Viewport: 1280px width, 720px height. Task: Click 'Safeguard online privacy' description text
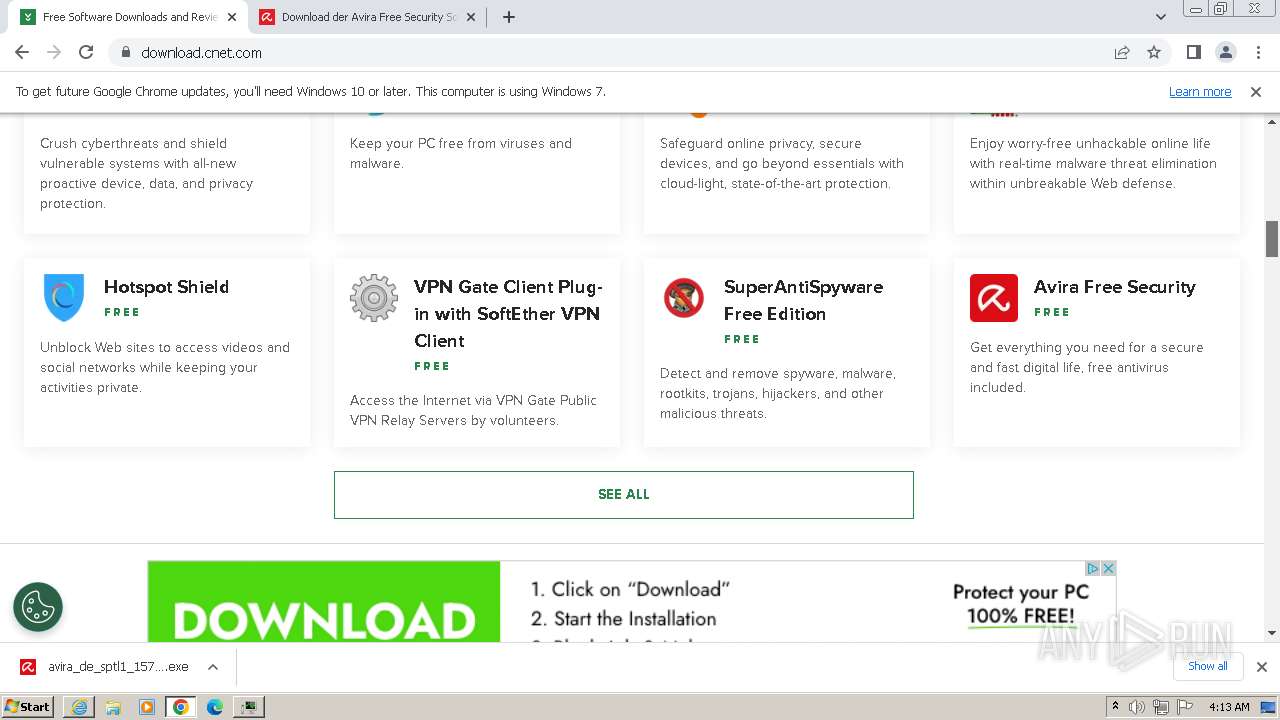click(782, 163)
